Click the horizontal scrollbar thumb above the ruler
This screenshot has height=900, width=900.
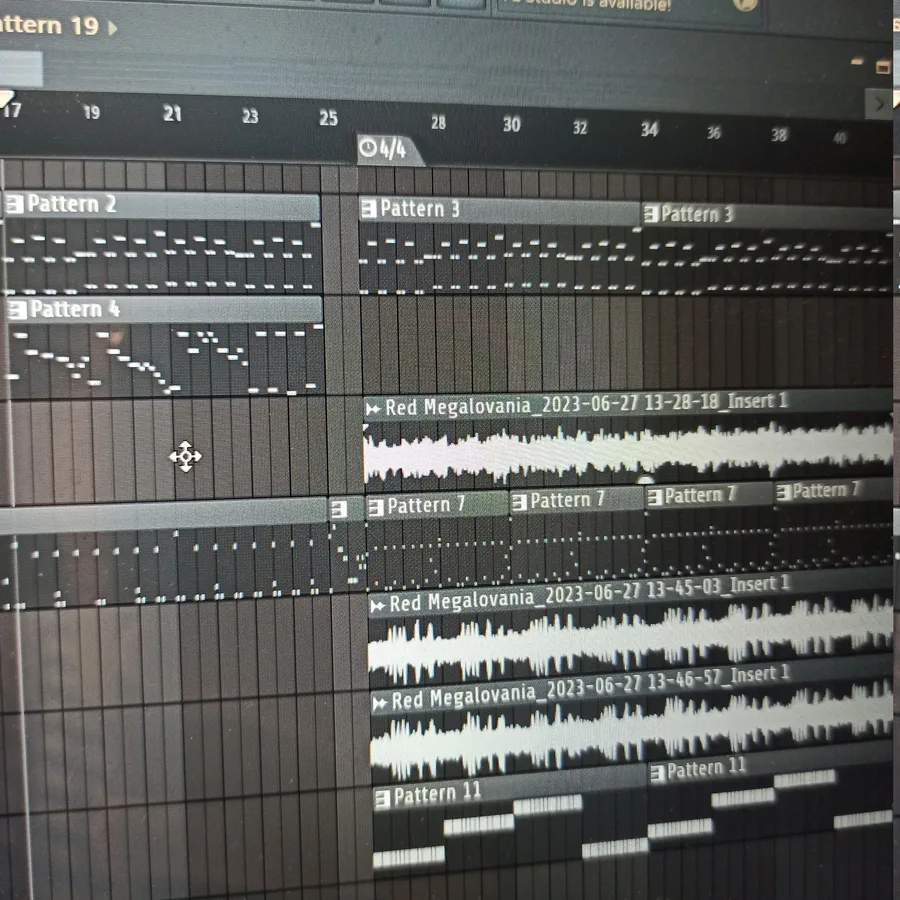[x=21, y=69]
